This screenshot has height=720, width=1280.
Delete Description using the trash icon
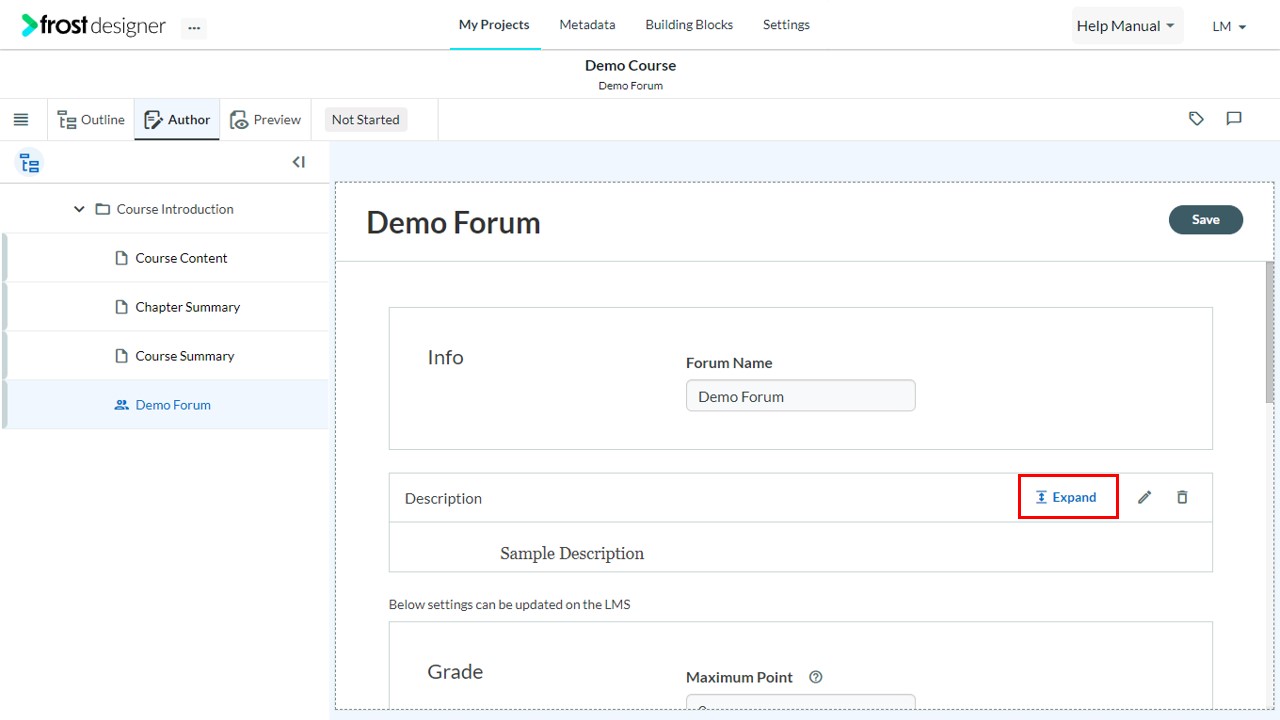pos(1182,497)
